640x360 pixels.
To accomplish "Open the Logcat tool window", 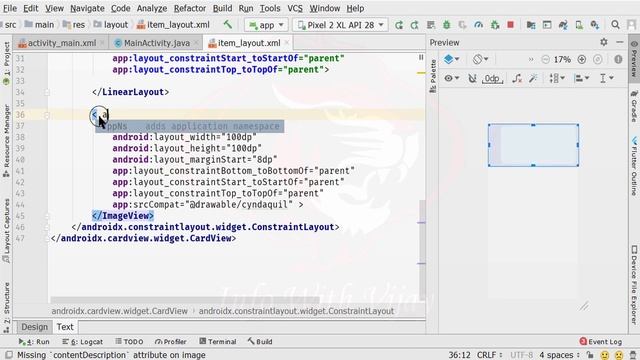I will (83, 342).
